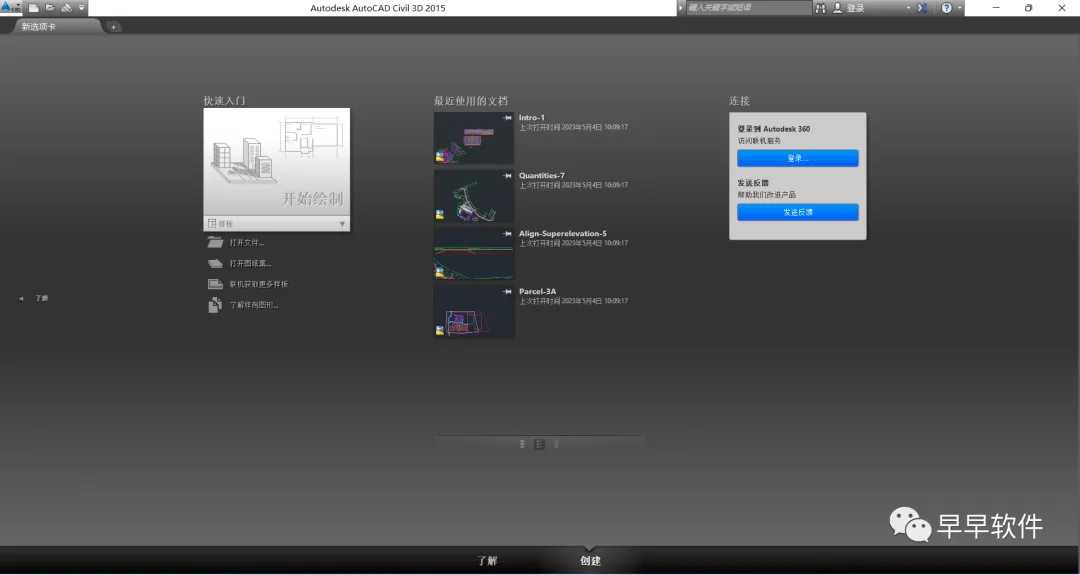Go to the 了解 page via left arrow

click(x=21, y=298)
